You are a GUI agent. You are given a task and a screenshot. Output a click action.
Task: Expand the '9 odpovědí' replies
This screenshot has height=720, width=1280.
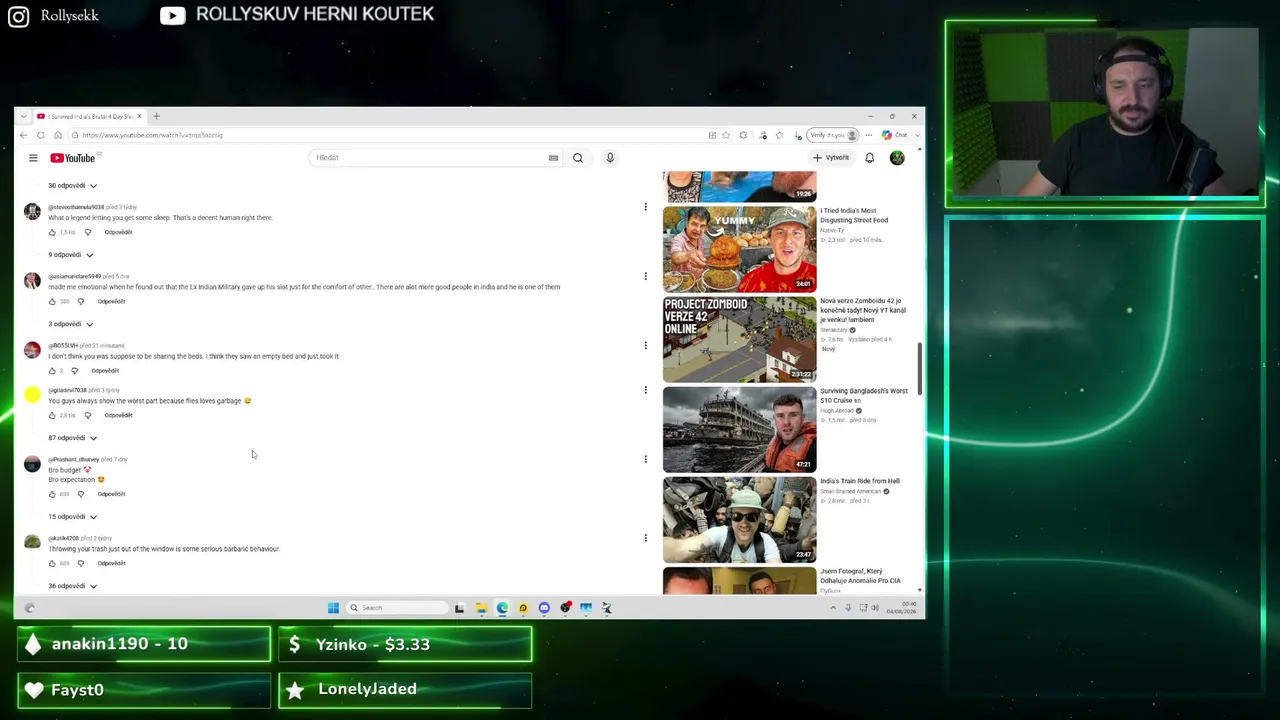pos(71,255)
